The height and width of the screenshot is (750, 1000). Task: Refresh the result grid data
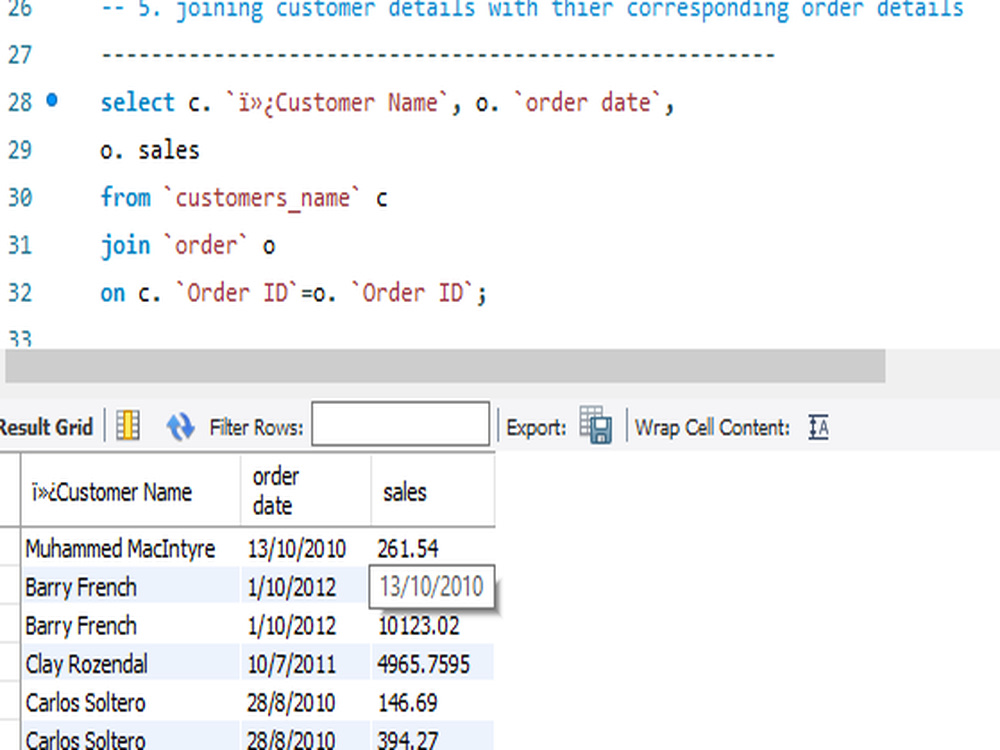coord(180,427)
